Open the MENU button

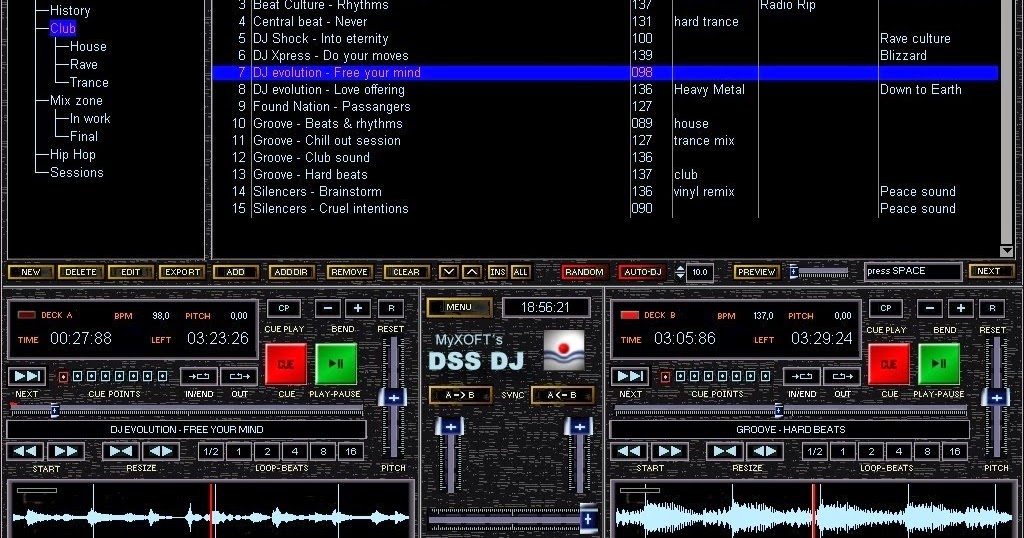click(459, 307)
